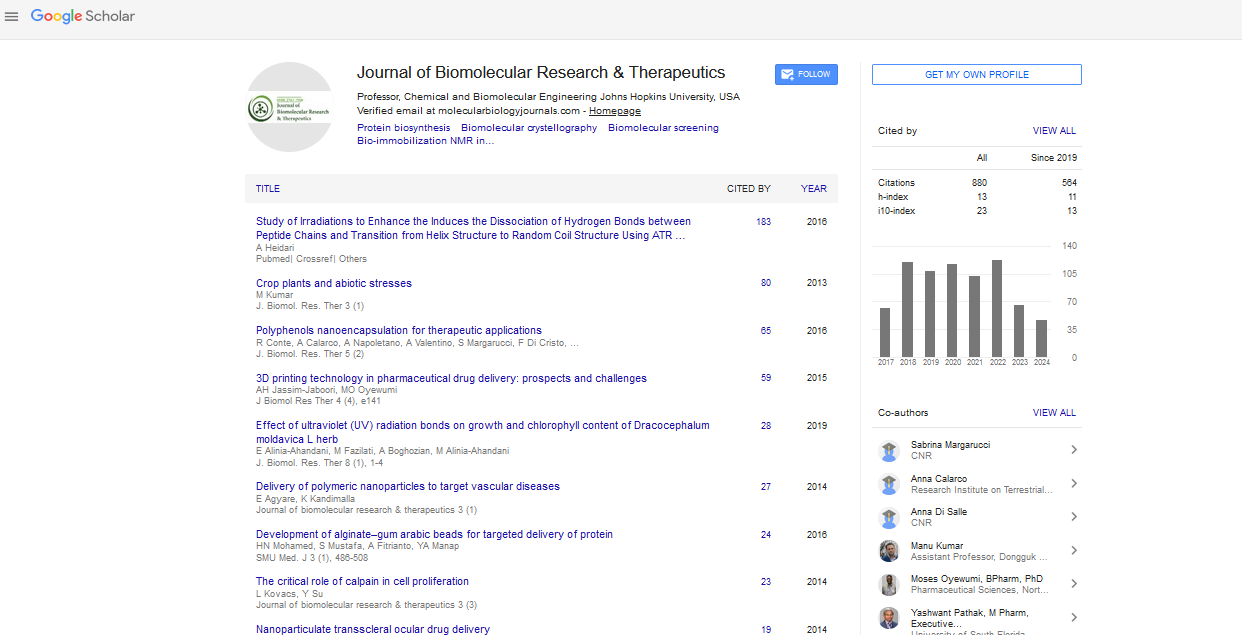Open Effect of ultraviolet radiation article

pyautogui.click(x=483, y=432)
